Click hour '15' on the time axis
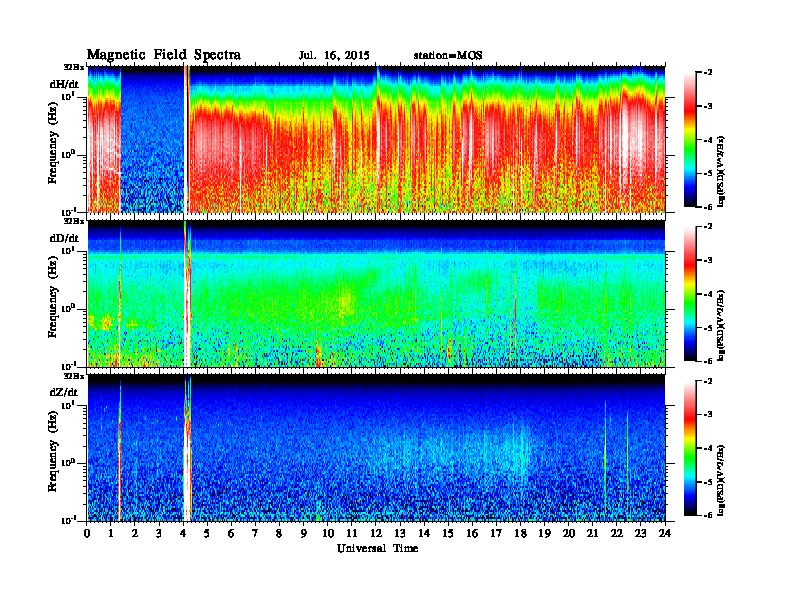The image size is (792, 612). (x=449, y=534)
